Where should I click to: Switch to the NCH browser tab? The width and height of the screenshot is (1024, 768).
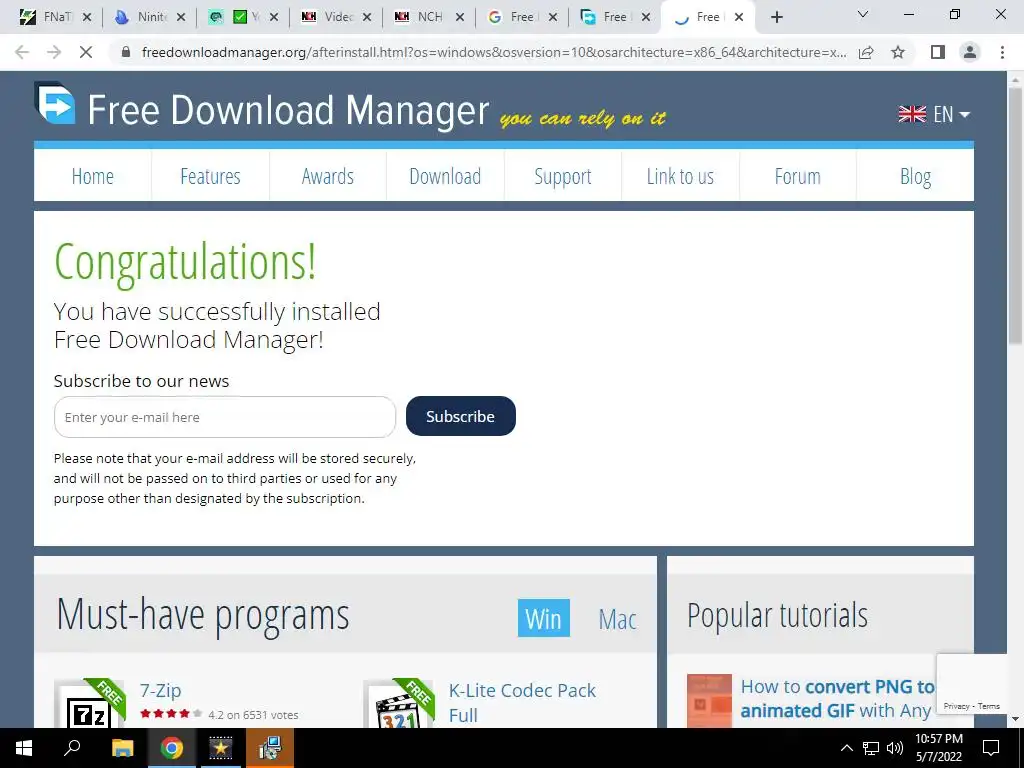[x=429, y=17]
